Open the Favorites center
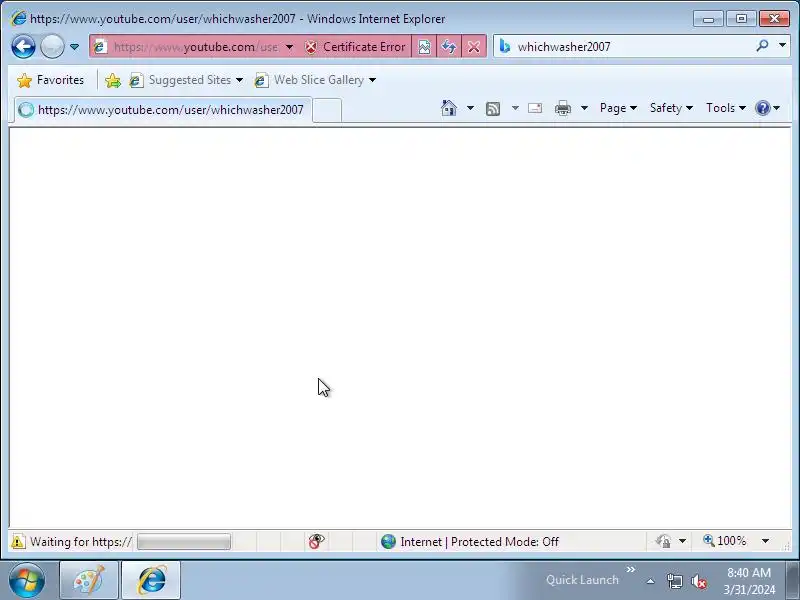This screenshot has height=600, width=800. pos(51,80)
